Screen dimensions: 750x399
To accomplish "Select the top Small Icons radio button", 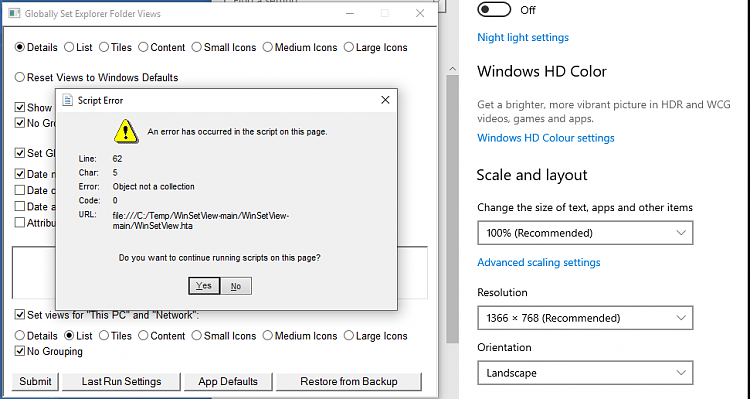I will tap(197, 47).
